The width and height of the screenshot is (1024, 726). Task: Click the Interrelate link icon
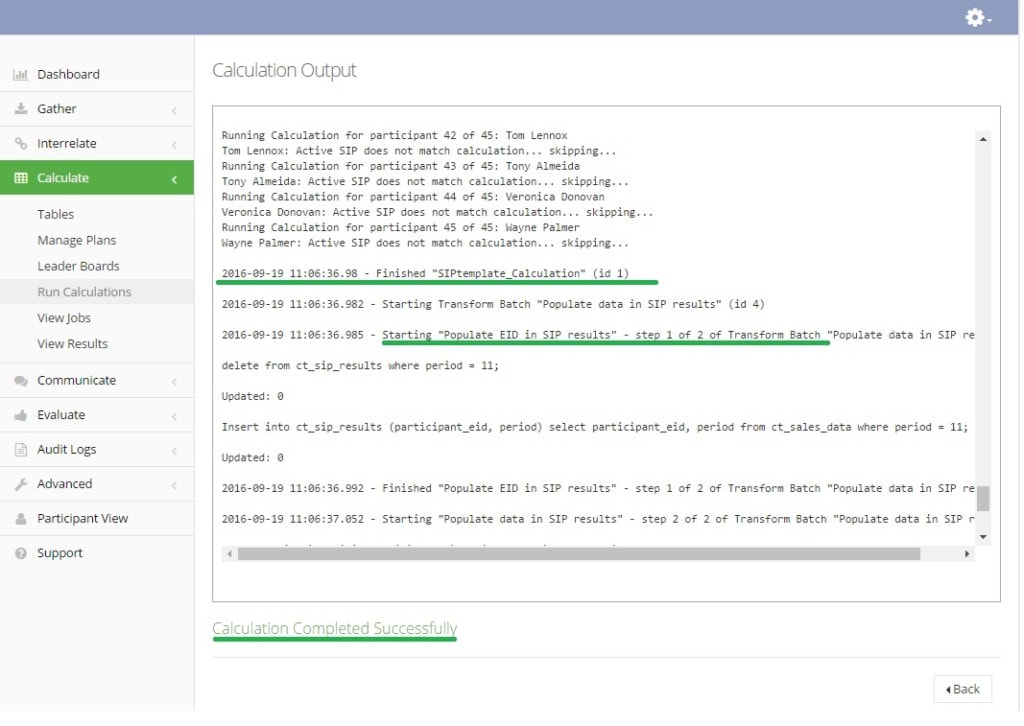click(21, 143)
